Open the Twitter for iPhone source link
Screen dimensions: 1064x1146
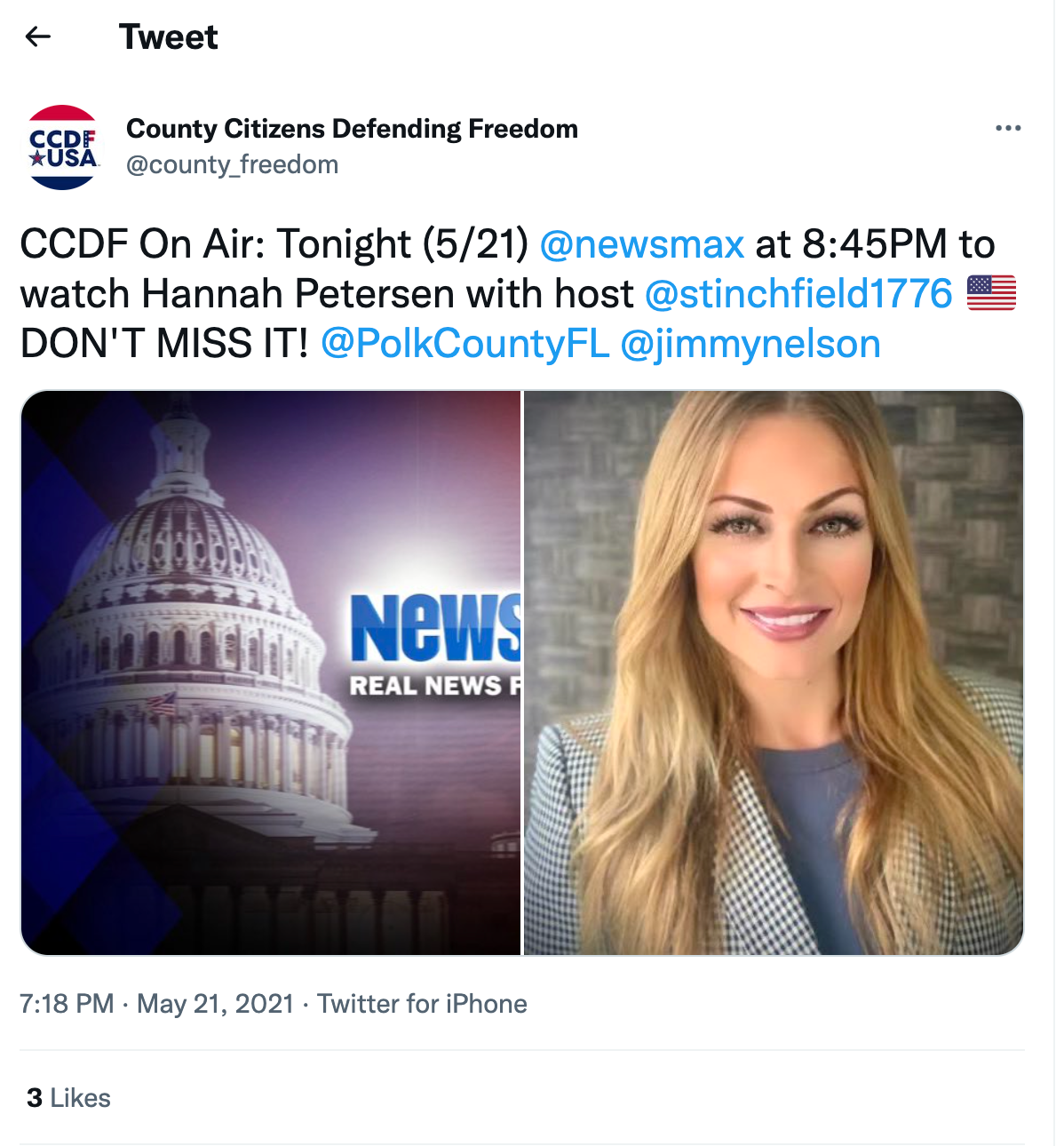(x=423, y=1004)
